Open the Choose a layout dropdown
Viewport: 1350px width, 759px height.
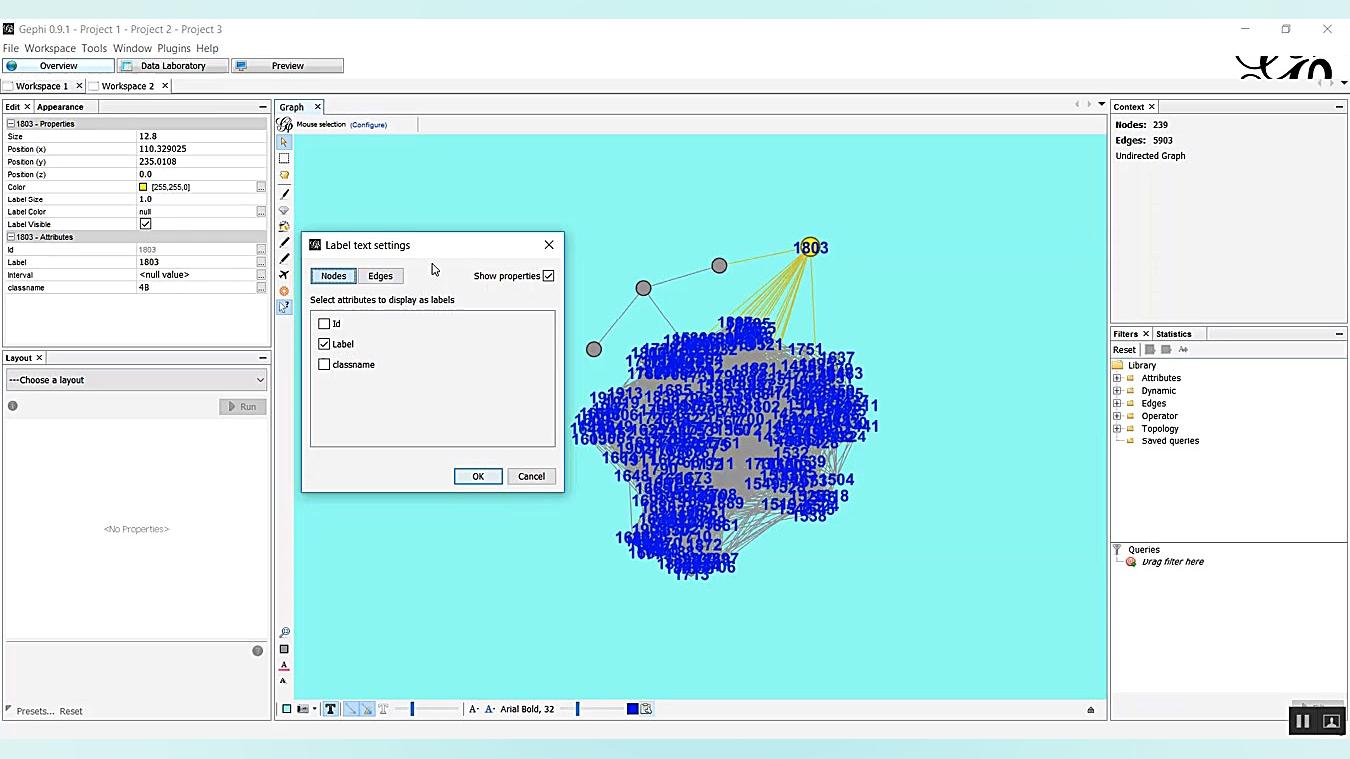click(x=136, y=380)
